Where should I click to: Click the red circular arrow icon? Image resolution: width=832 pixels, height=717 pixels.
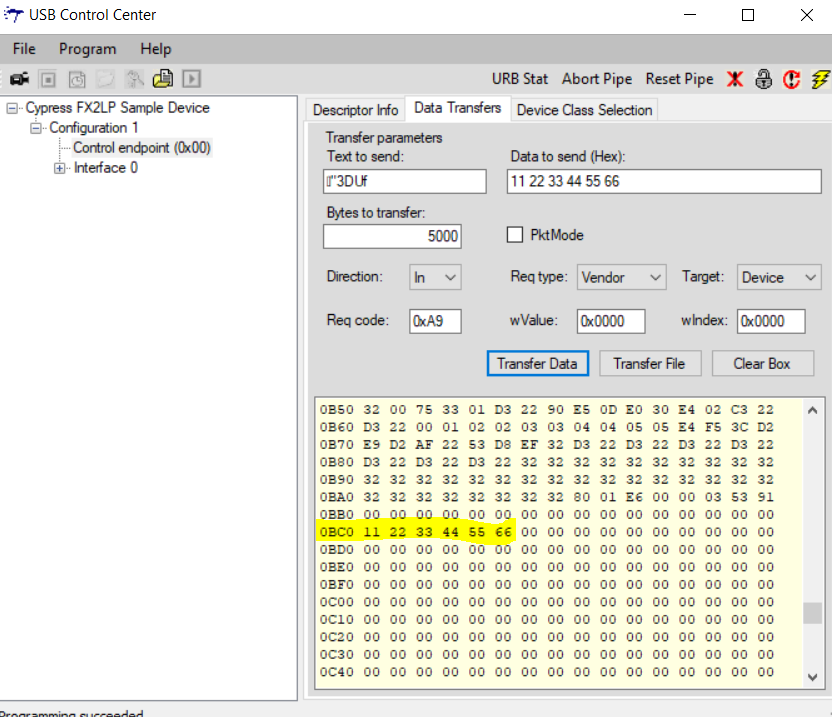[x=792, y=79]
